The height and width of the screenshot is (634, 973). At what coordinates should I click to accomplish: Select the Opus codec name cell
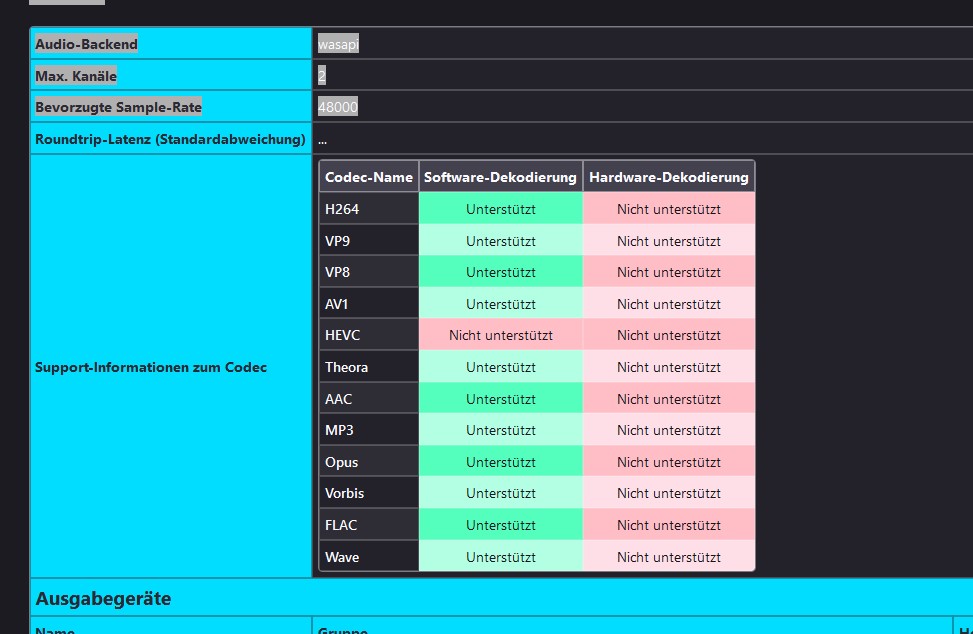click(x=369, y=462)
